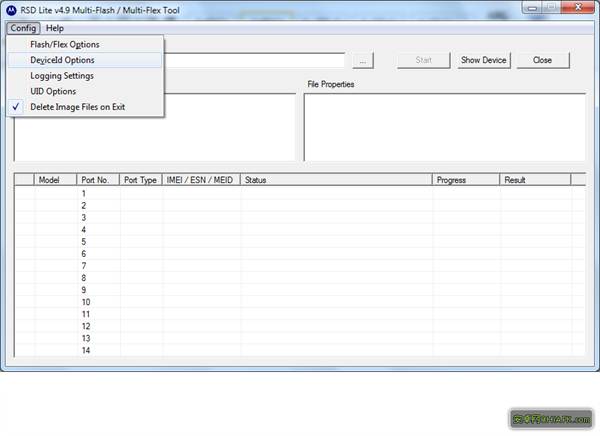This screenshot has width=600, height=436.
Task: Sort by the Port No. column header
Action: coord(98,180)
